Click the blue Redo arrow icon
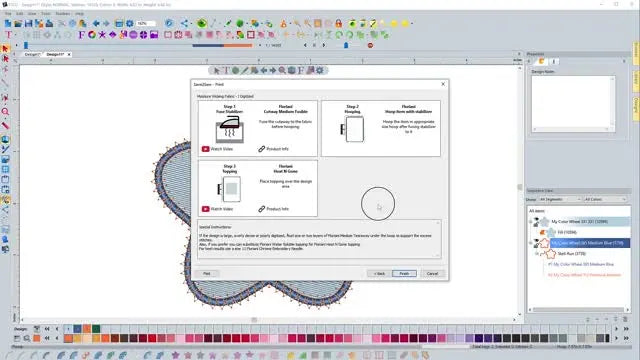 click(106, 24)
